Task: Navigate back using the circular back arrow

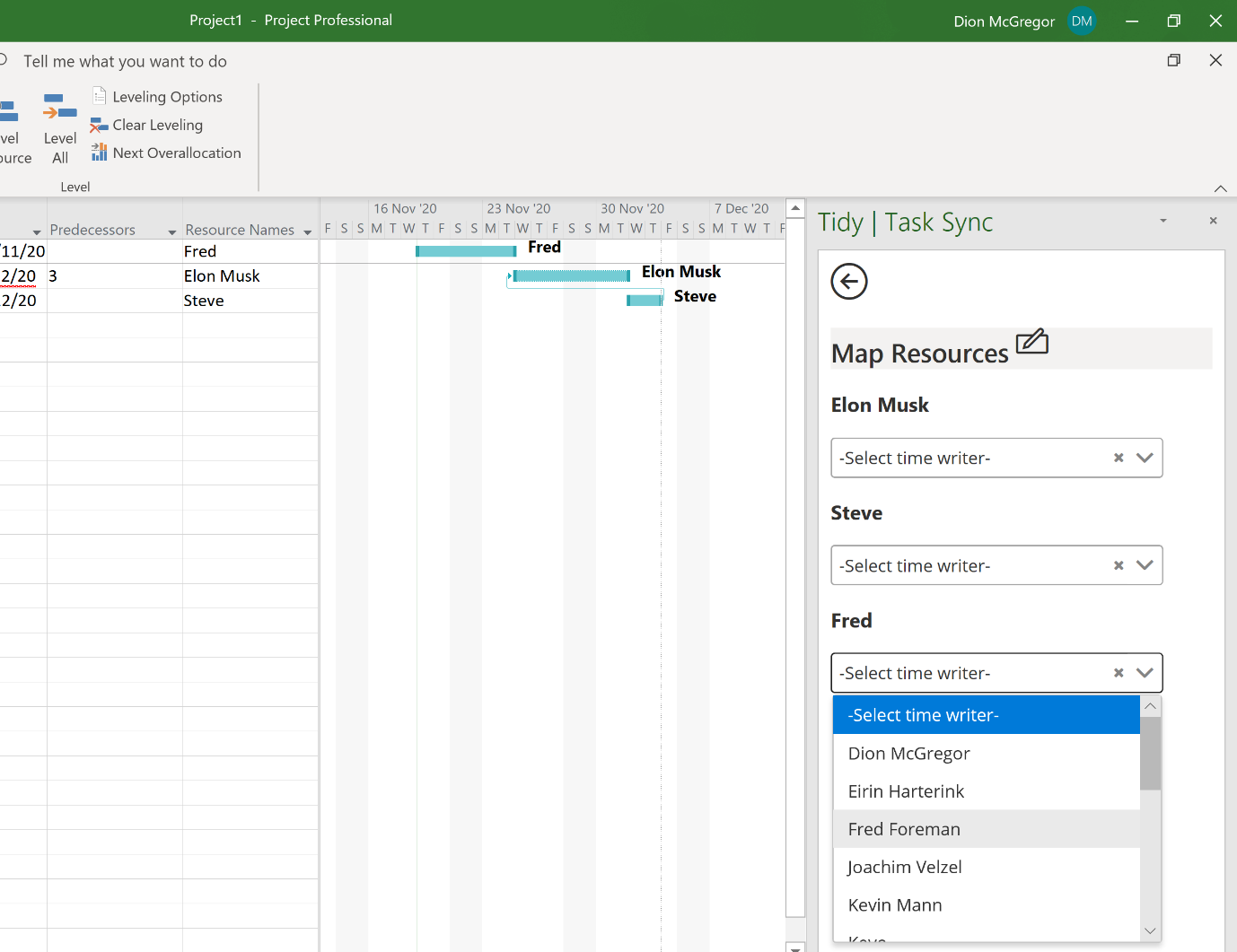Action: [848, 281]
